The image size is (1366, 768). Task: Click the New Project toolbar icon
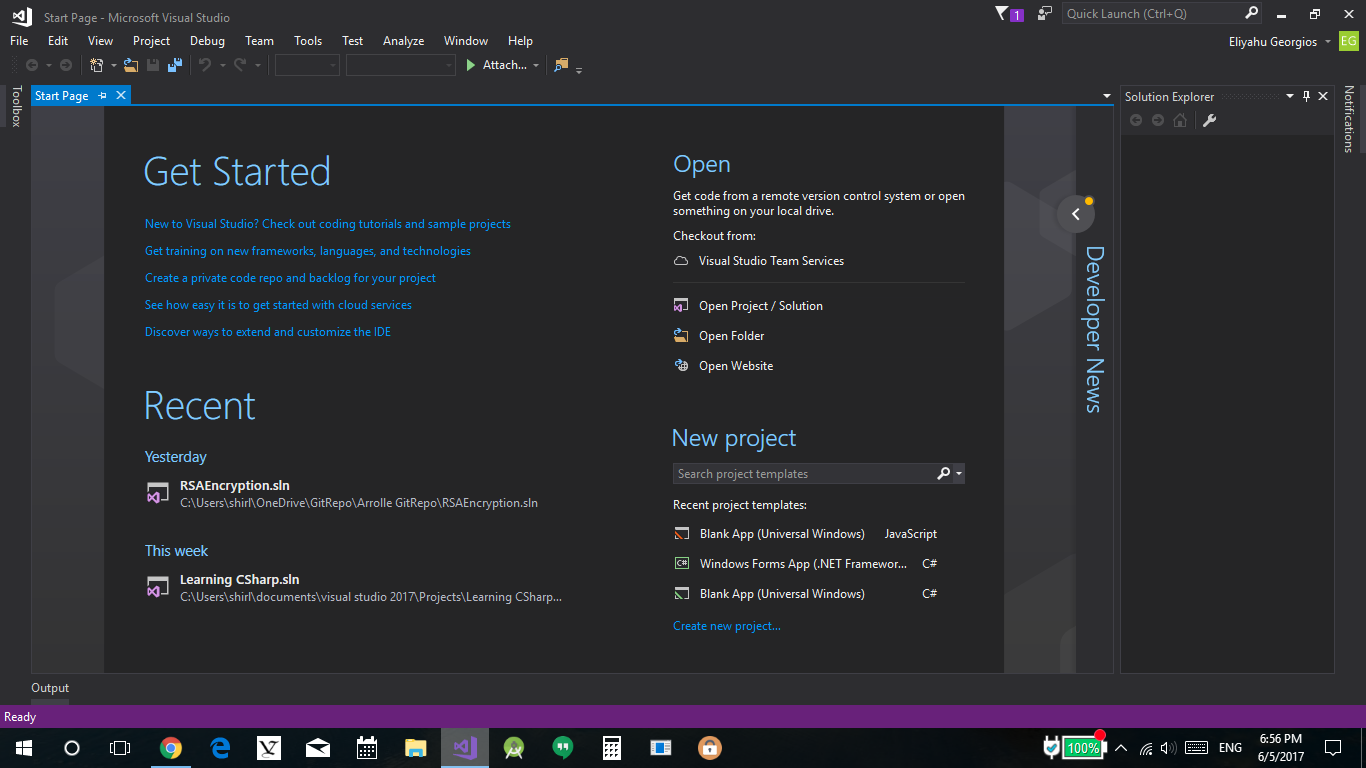point(97,65)
